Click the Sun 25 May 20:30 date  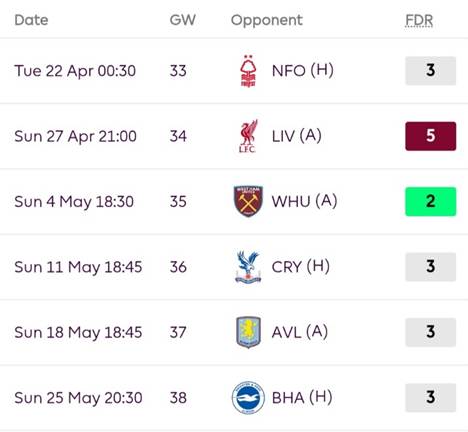[x=78, y=398]
